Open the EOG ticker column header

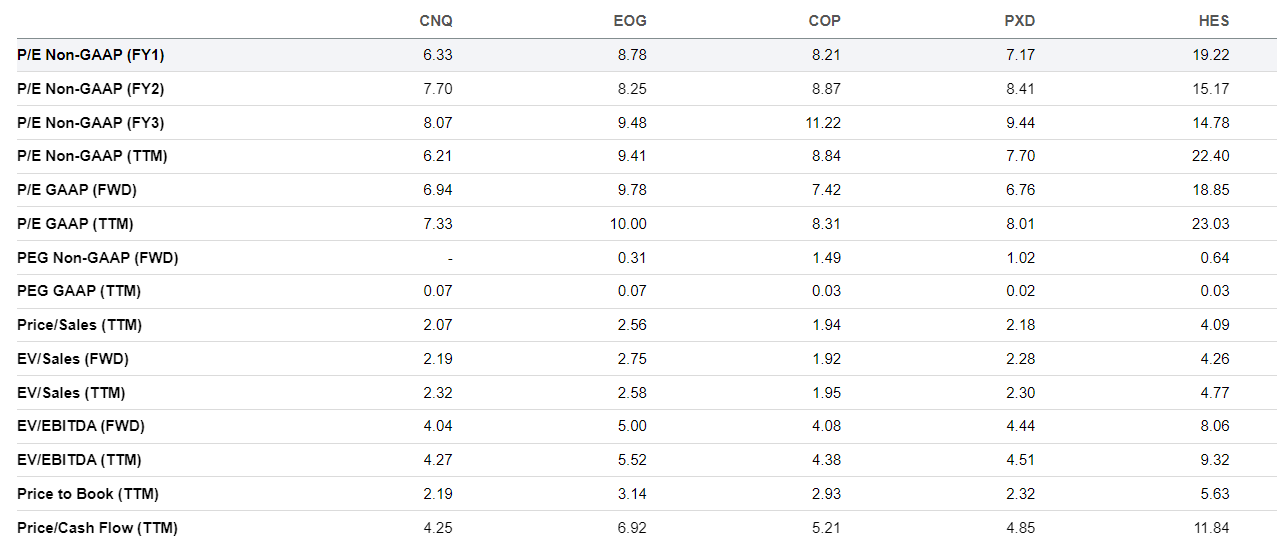tap(630, 21)
